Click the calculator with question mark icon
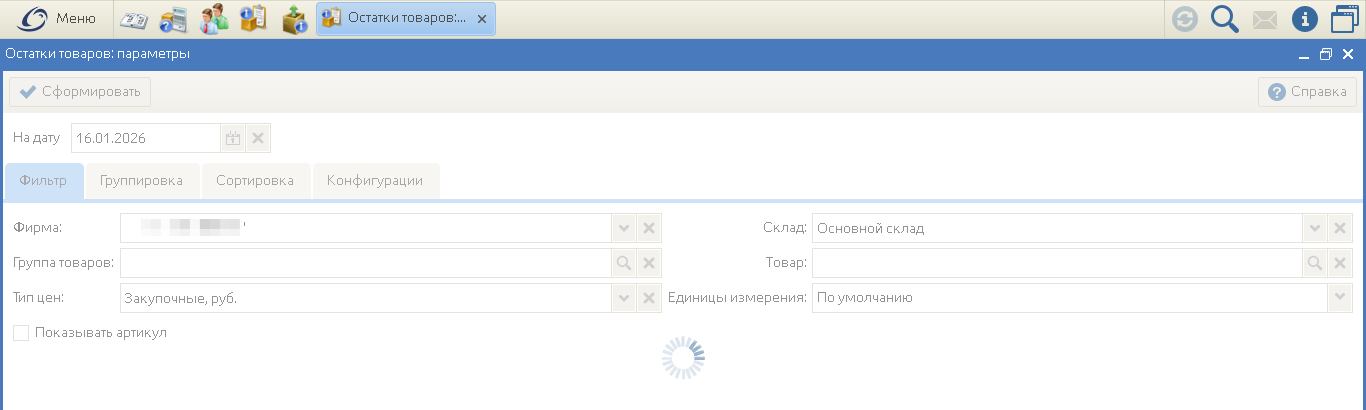This screenshot has height=410, width=1366. click(x=173, y=19)
